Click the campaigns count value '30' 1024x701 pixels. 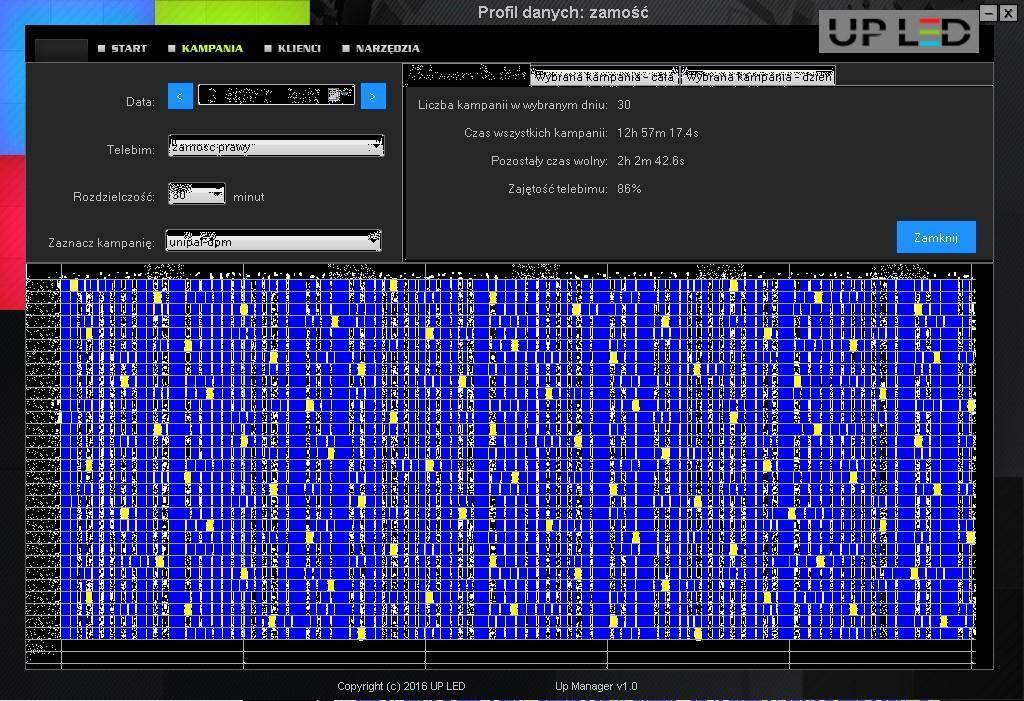point(624,105)
